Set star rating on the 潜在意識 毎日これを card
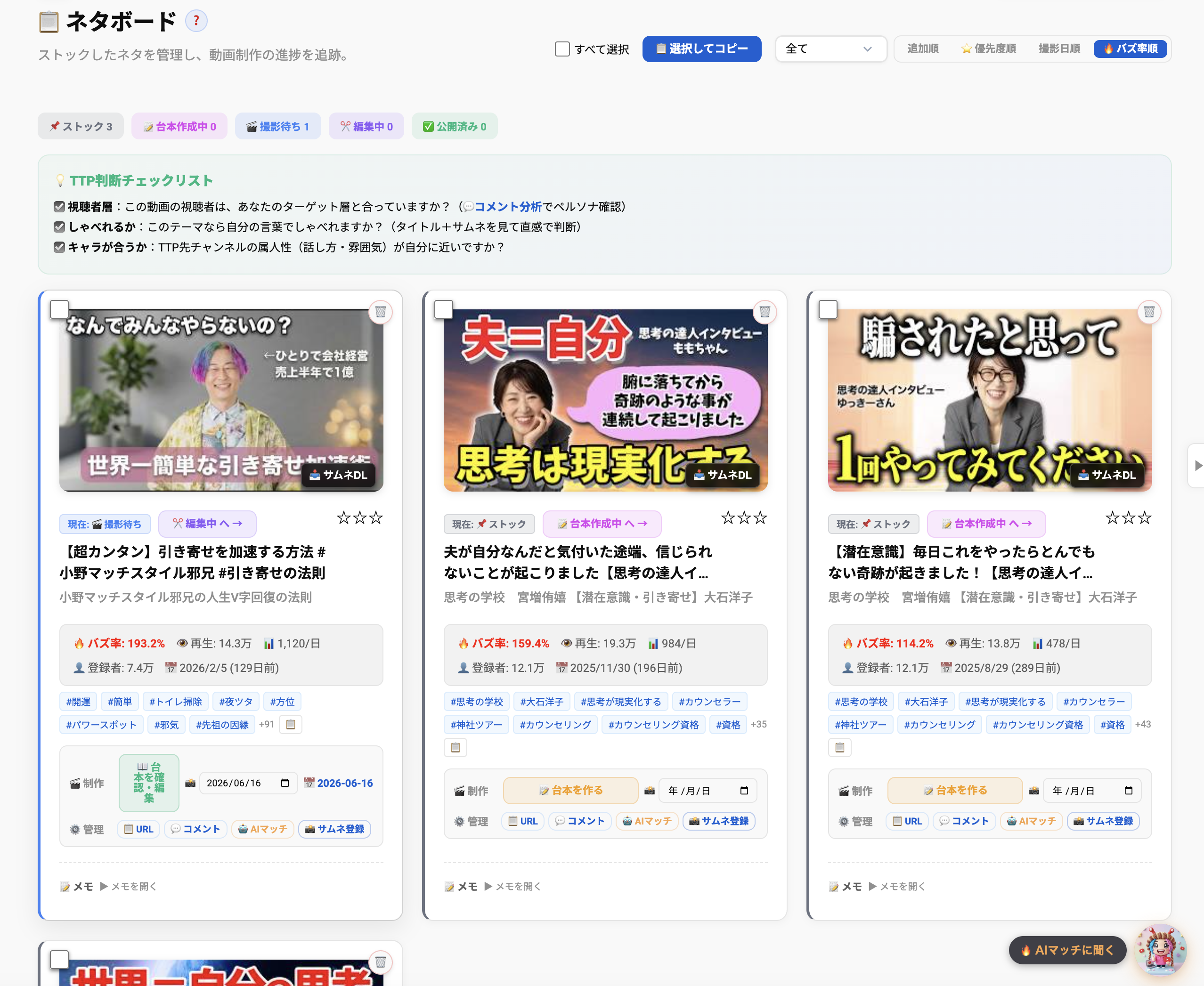The image size is (1204, 986). tap(1129, 517)
